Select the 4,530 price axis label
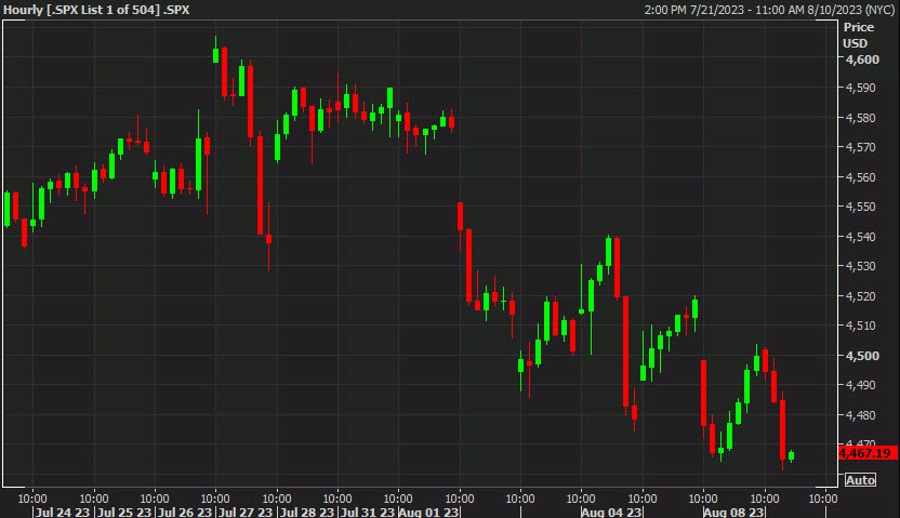 tap(860, 266)
